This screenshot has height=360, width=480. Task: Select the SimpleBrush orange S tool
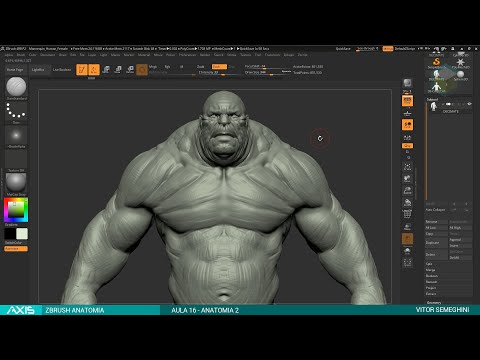[x=436, y=62]
